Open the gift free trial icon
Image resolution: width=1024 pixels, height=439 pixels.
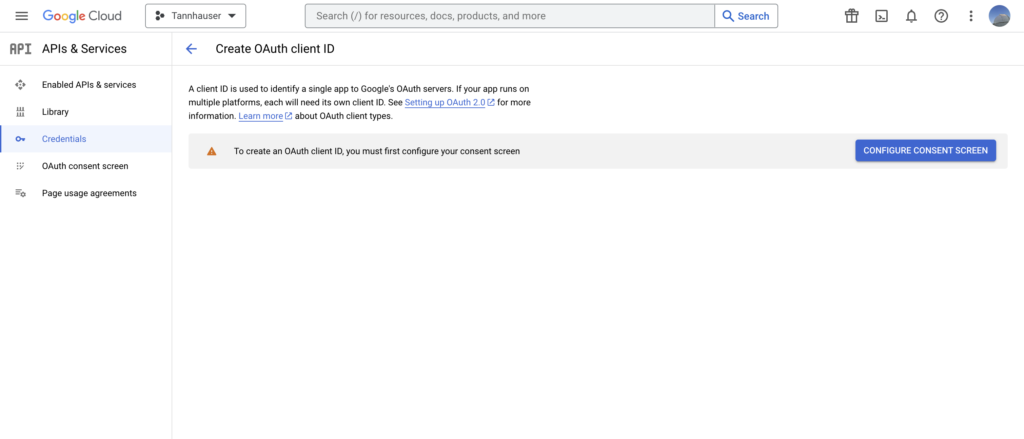point(852,16)
